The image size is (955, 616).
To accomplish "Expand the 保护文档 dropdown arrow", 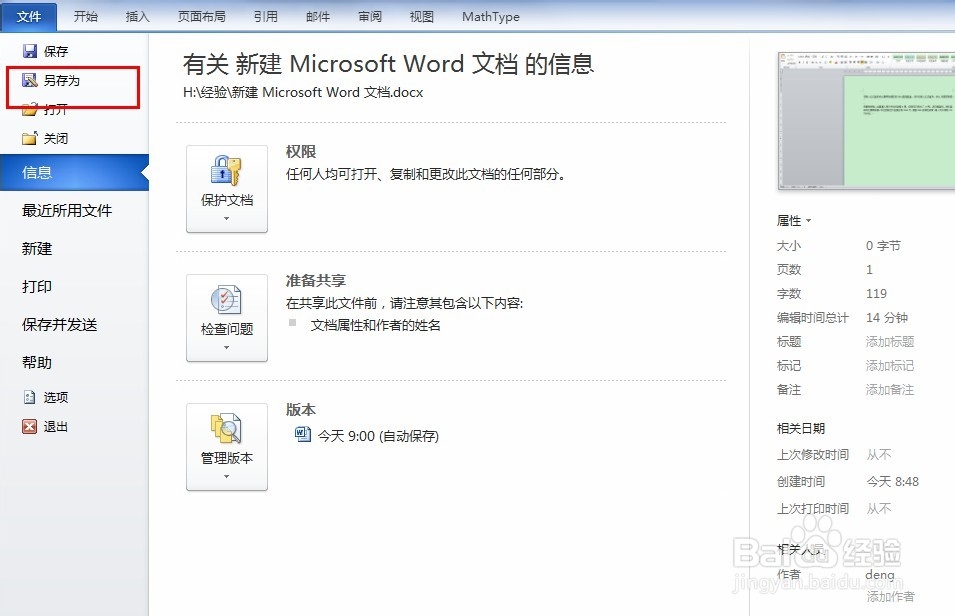I will [x=227, y=218].
